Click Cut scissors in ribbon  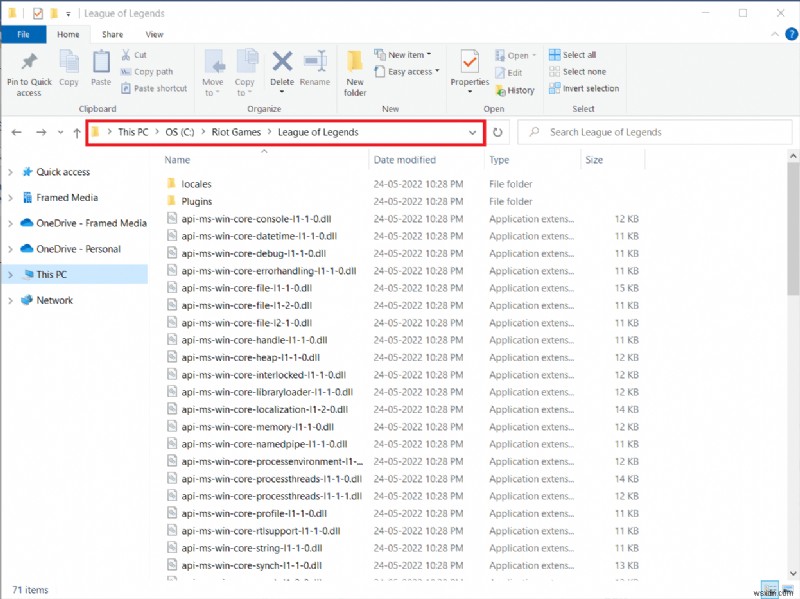(134, 55)
